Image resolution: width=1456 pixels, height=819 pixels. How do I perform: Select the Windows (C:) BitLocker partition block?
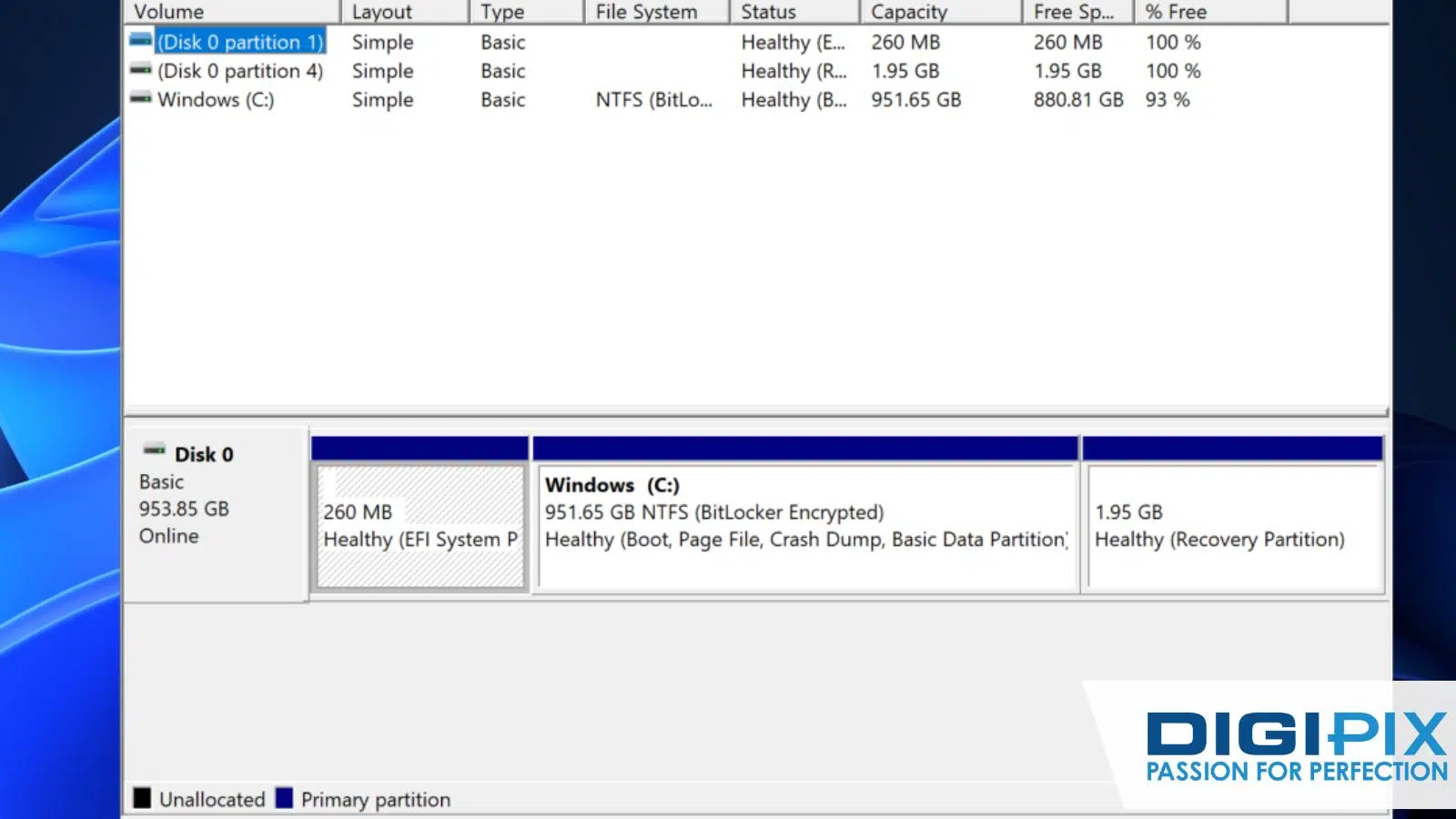click(x=805, y=528)
